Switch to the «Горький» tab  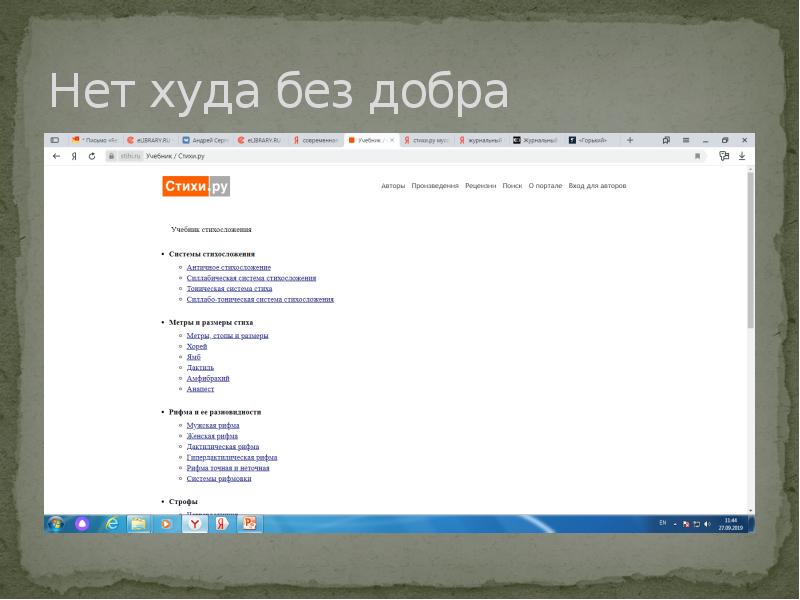tap(590, 141)
